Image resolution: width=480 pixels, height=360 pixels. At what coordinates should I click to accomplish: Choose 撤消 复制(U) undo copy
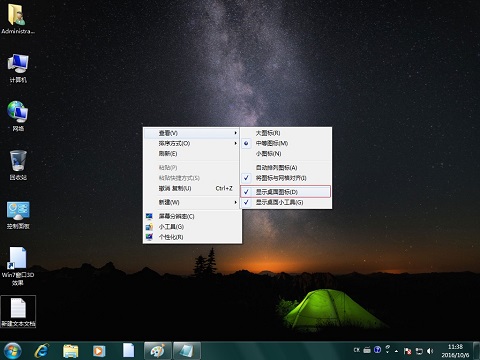point(192,188)
